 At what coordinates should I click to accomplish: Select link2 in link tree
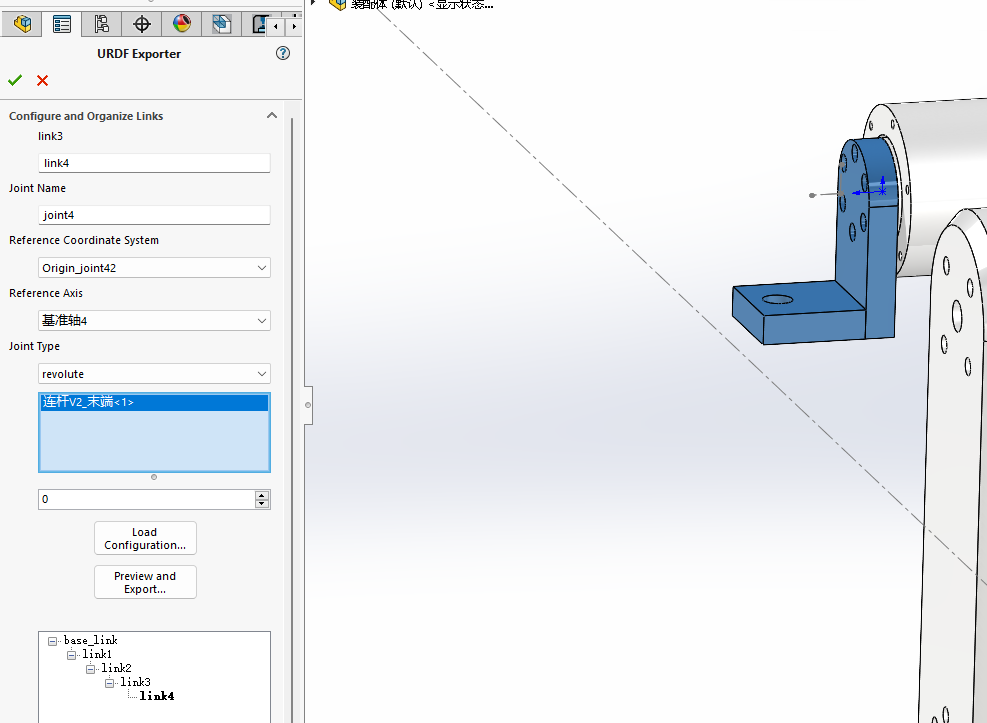coord(116,668)
